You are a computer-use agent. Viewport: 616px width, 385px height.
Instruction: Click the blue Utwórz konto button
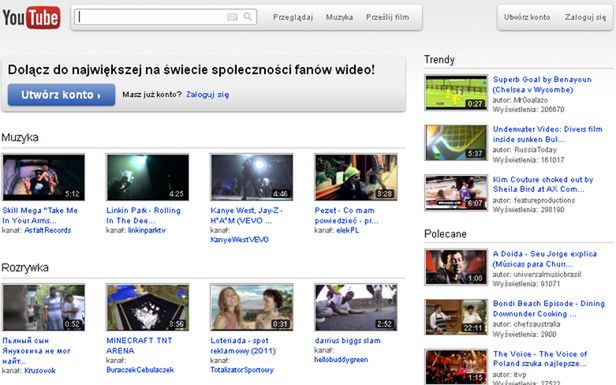tap(61, 95)
